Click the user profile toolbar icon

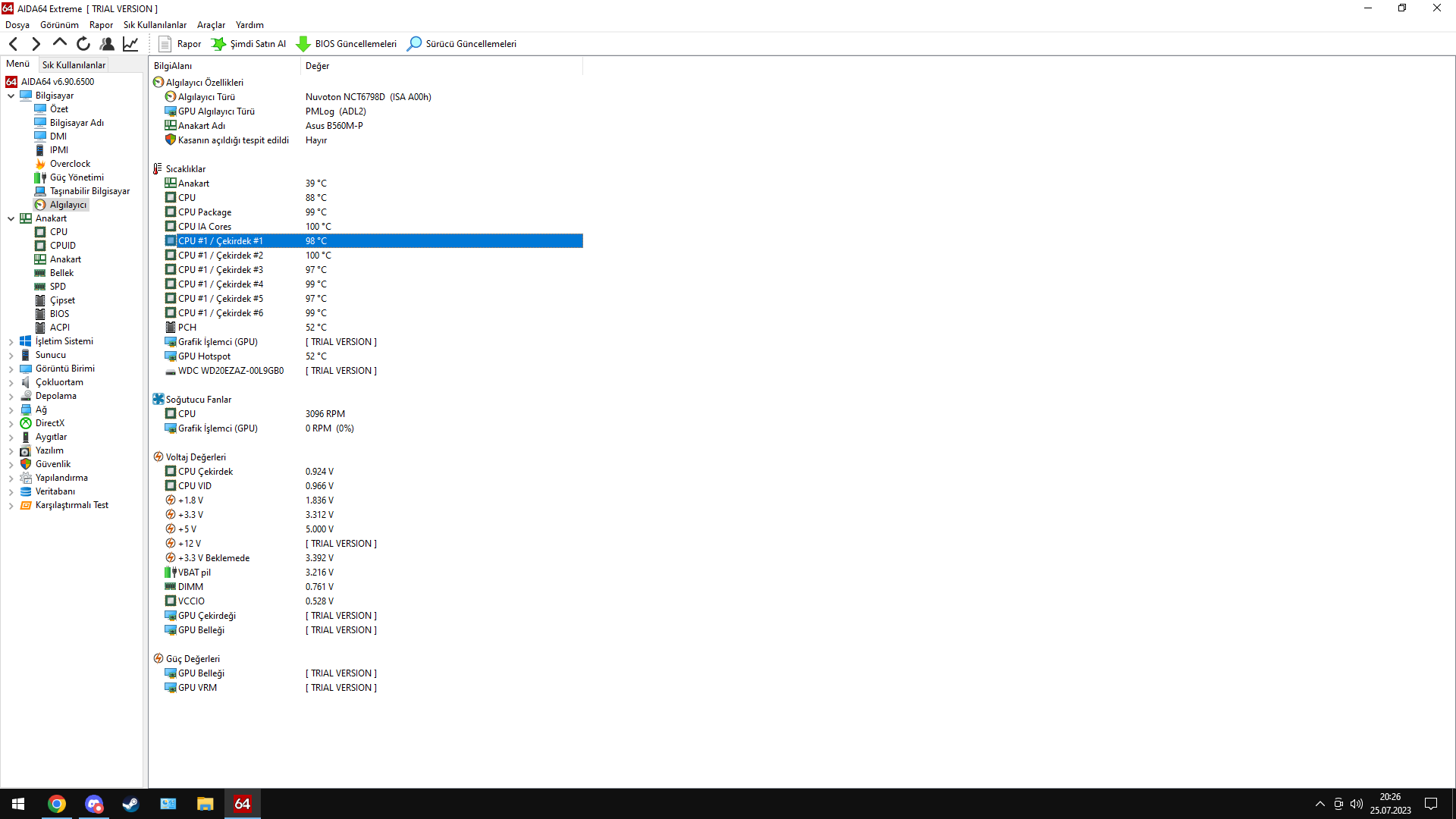coord(107,44)
